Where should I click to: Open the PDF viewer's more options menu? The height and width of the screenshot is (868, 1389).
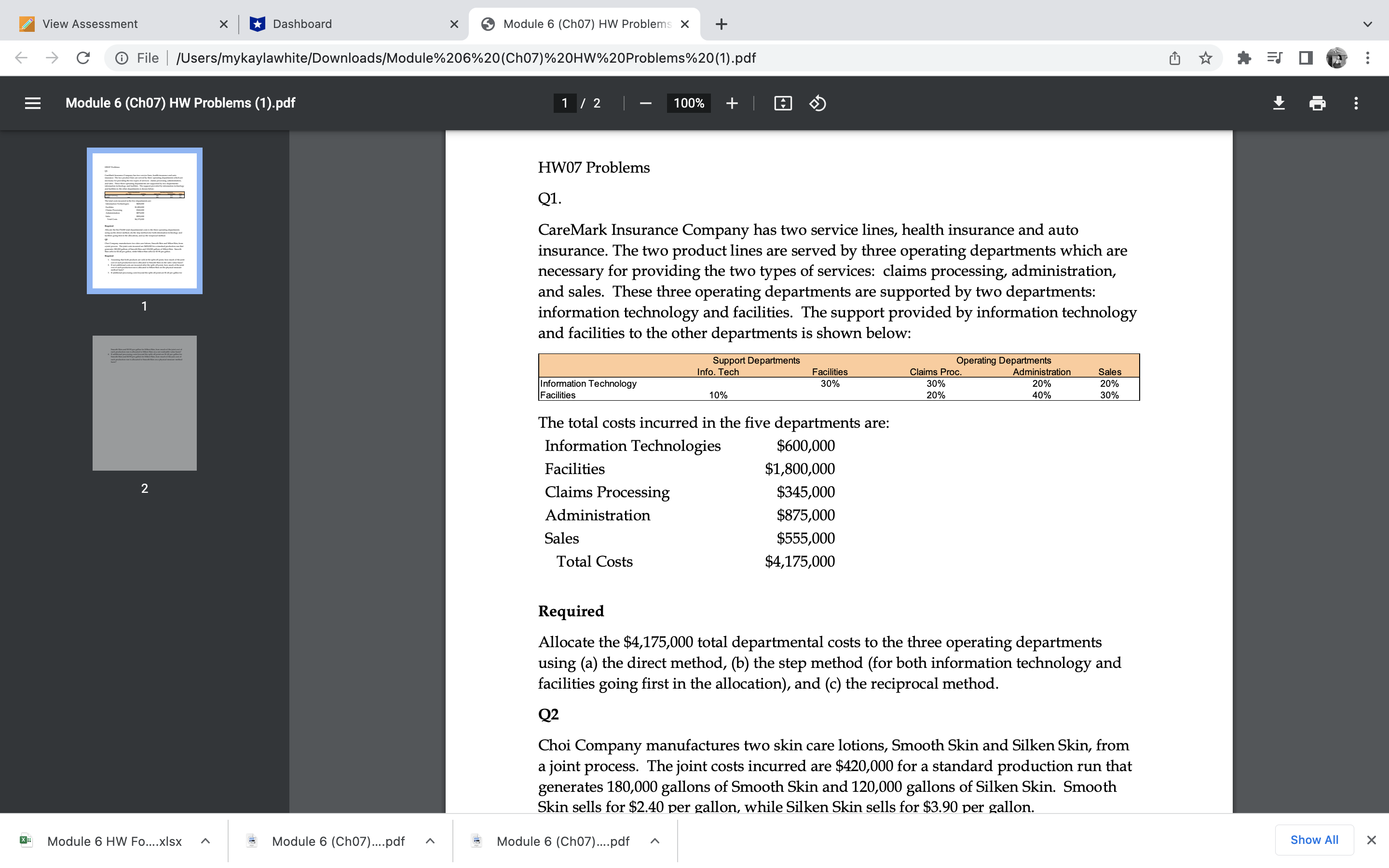point(1356,103)
